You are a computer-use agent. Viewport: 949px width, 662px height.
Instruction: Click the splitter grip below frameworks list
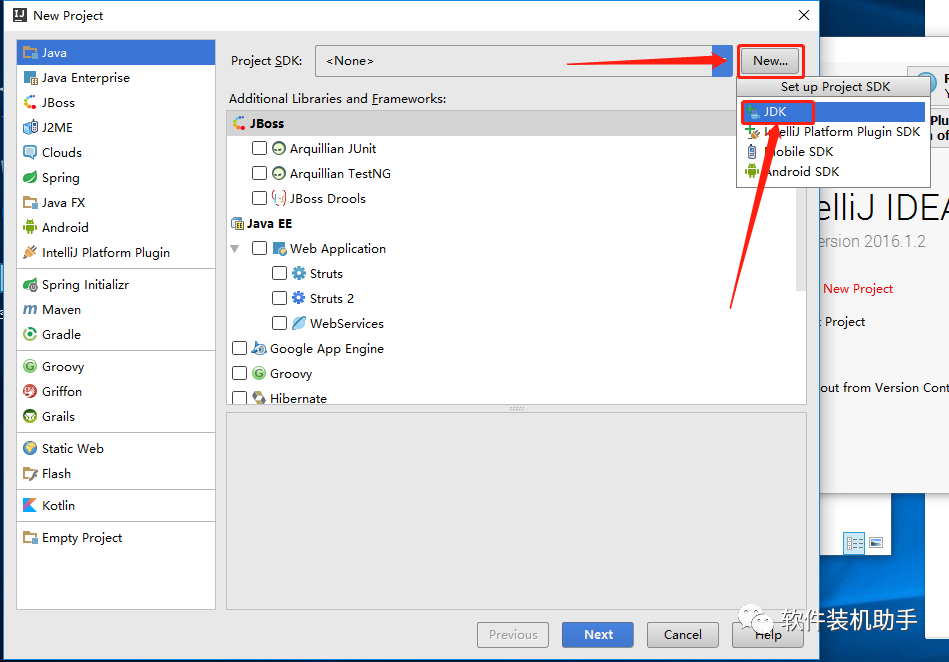(x=517, y=408)
